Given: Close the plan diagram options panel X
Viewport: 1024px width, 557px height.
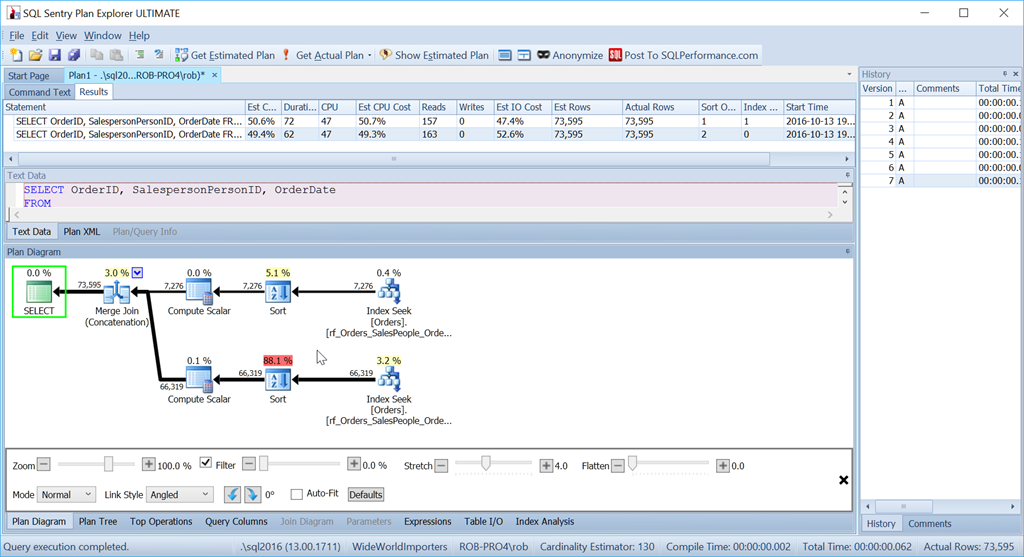Looking at the screenshot, I should click(x=843, y=480).
